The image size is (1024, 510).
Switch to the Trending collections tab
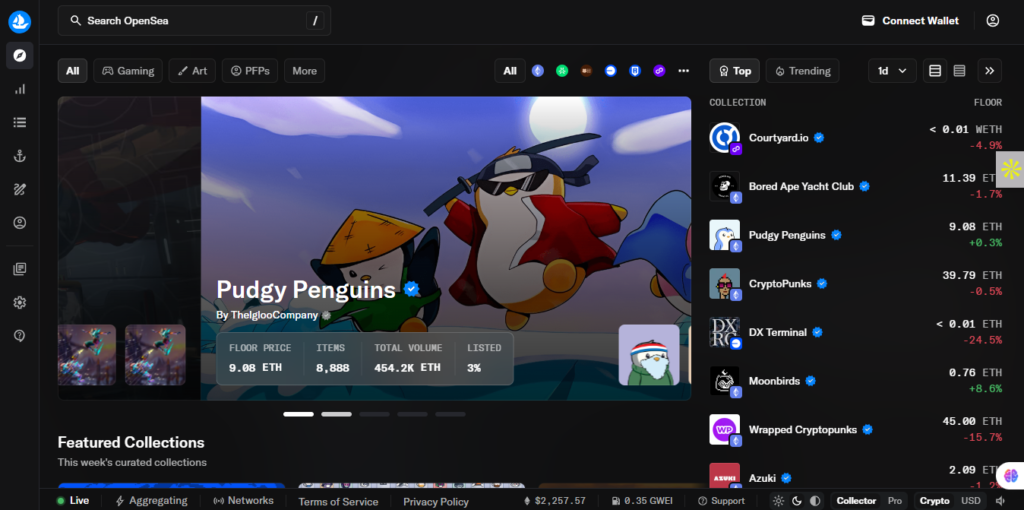[x=803, y=71]
